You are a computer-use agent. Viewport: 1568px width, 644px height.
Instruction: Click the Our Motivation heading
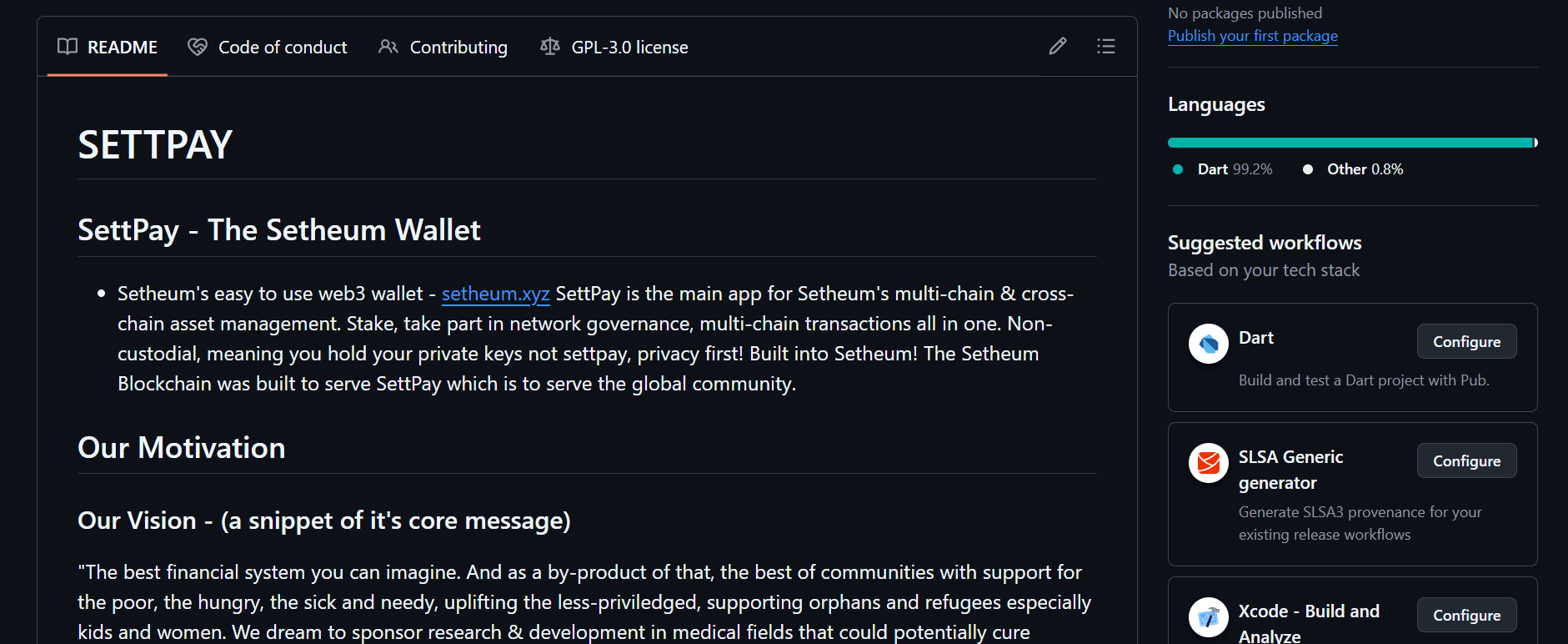(x=182, y=448)
